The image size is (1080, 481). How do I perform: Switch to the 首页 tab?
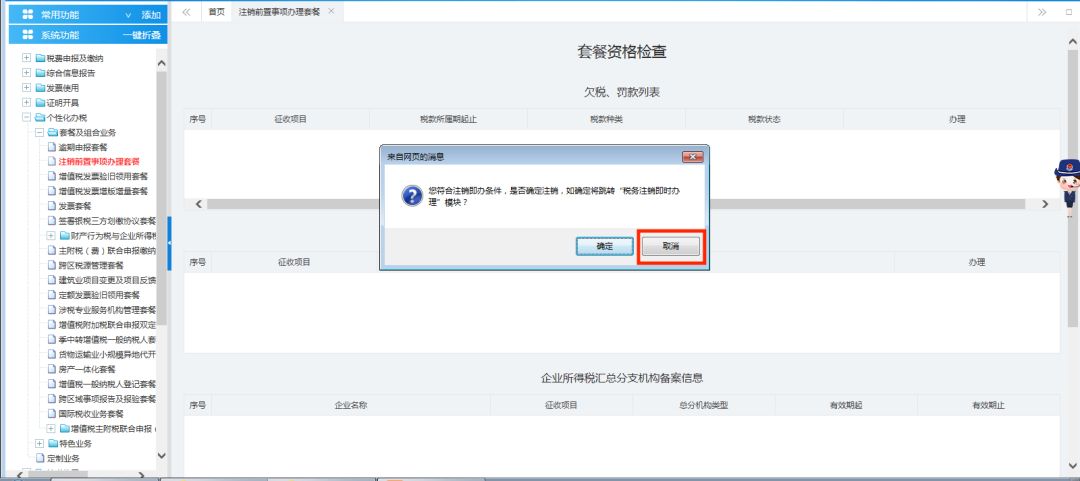pos(216,11)
